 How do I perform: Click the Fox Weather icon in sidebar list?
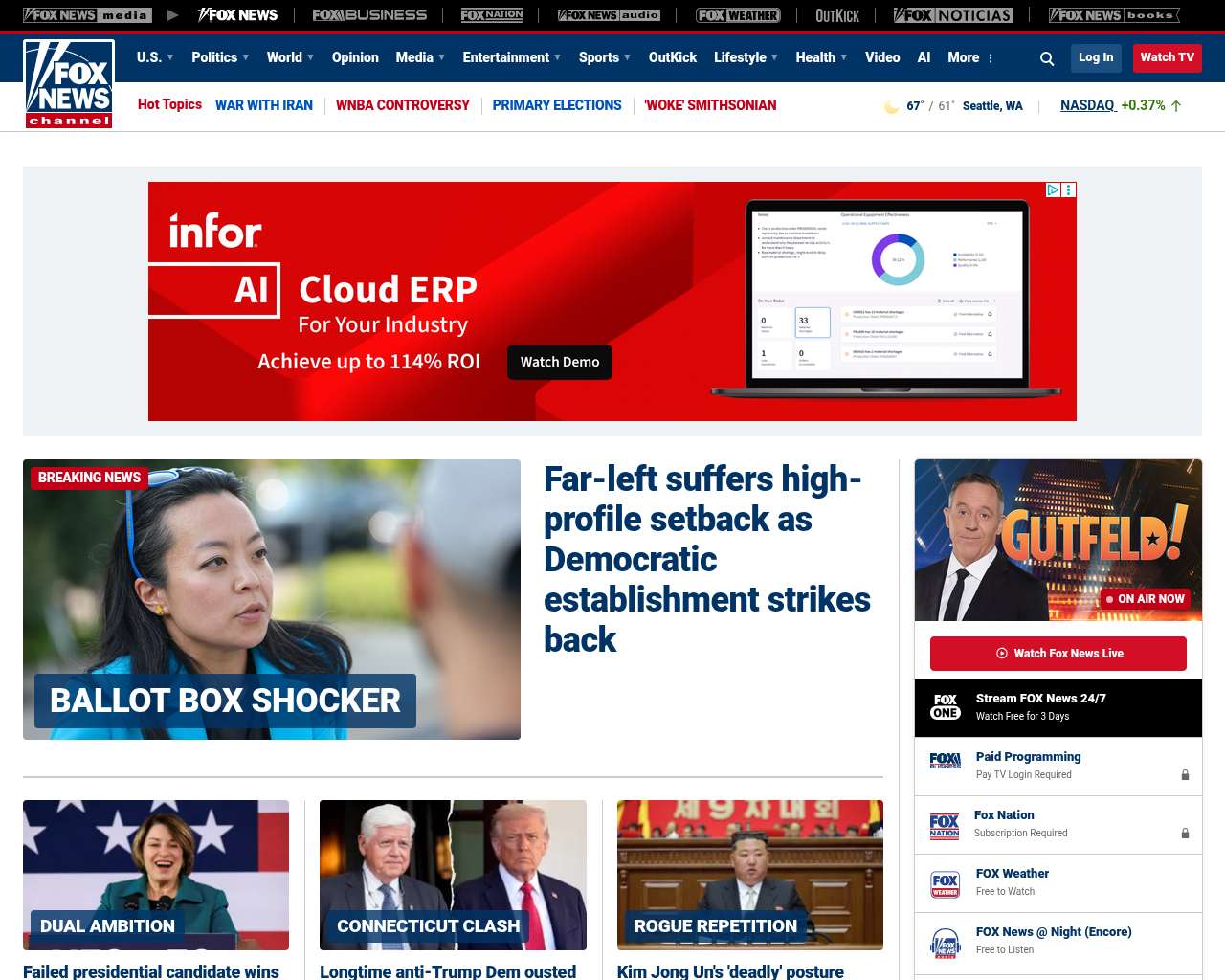point(946,884)
